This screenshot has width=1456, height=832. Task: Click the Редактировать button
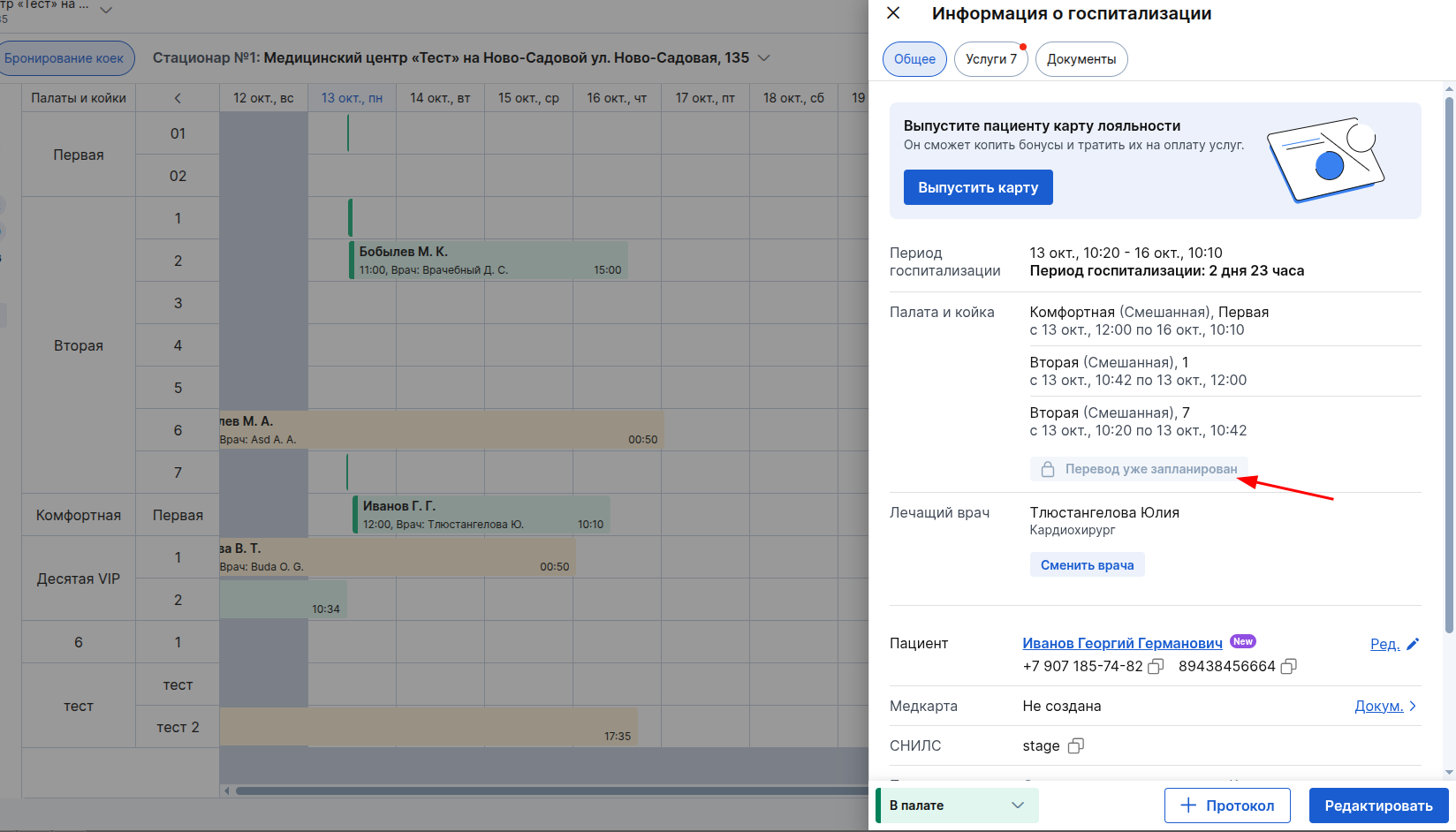pos(1378,806)
